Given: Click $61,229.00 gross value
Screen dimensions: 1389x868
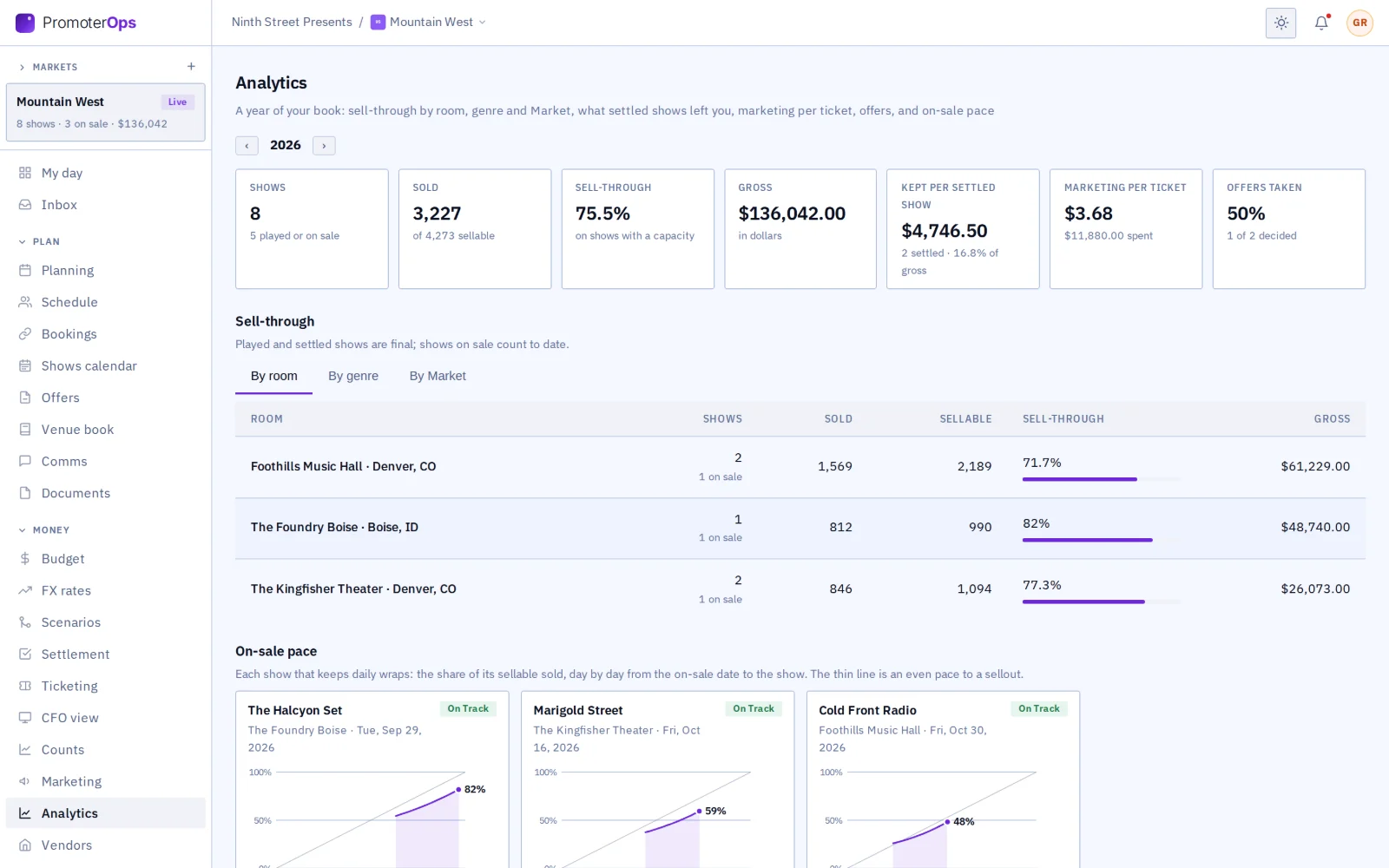Looking at the screenshot, I should (x=1315, y=467).
